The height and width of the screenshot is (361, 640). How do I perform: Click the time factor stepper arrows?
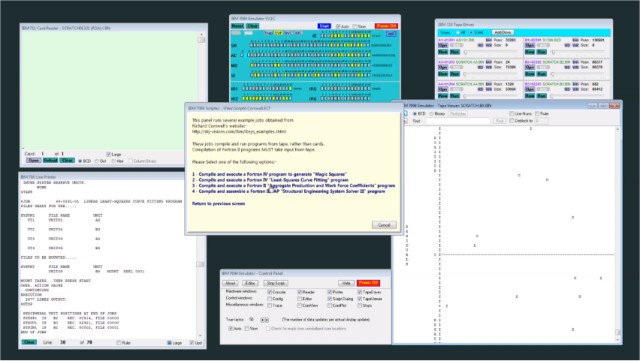coord(264,320)
